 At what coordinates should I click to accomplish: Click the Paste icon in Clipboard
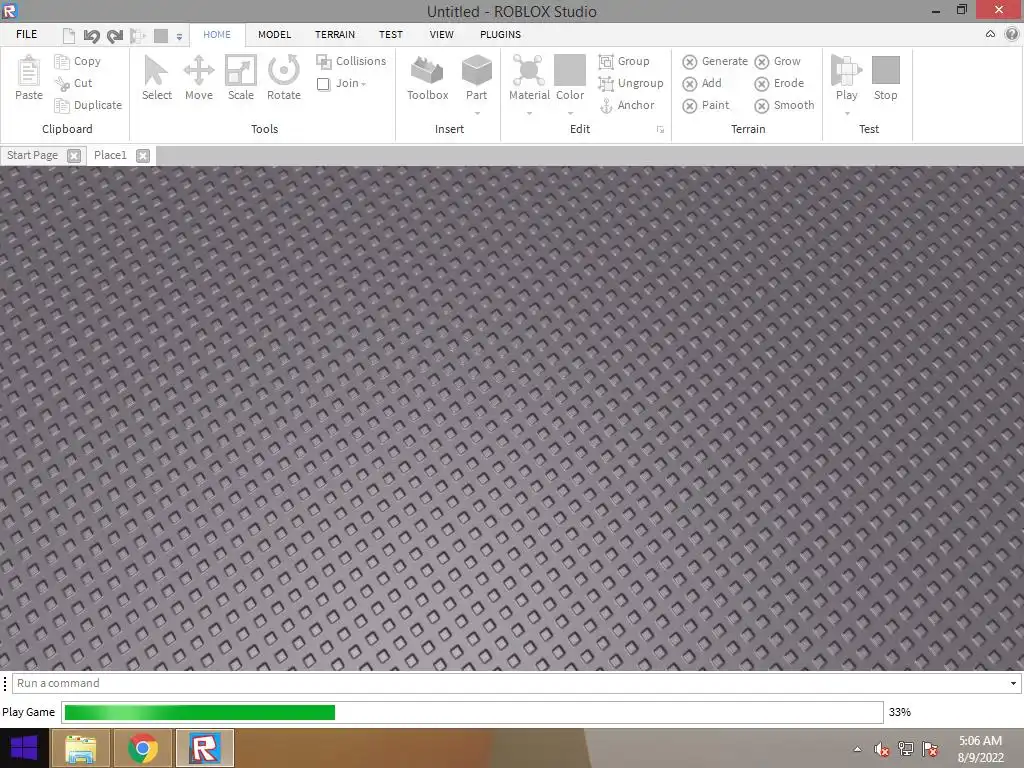[29, 71]
